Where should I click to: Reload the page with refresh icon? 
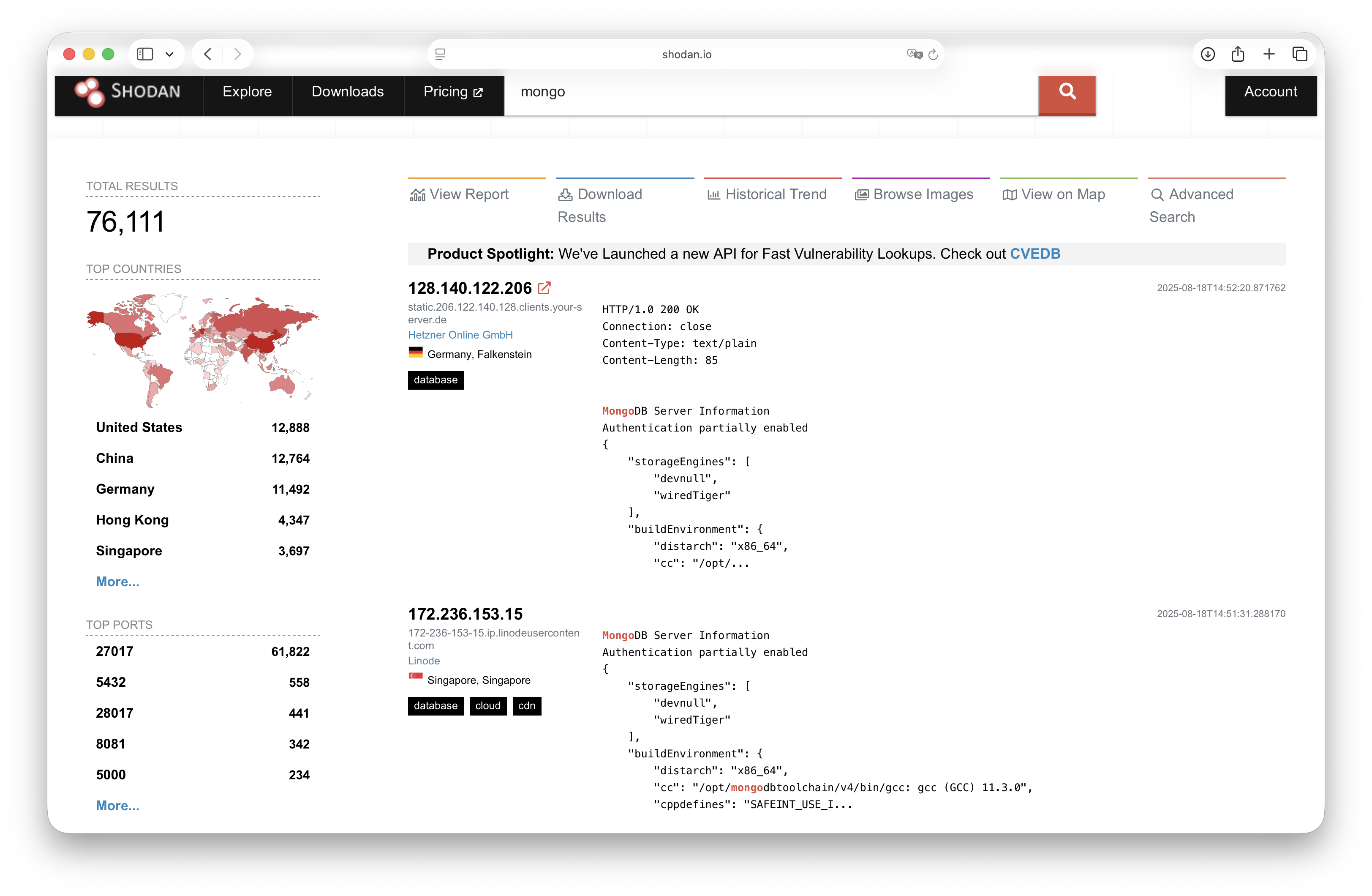933,54
